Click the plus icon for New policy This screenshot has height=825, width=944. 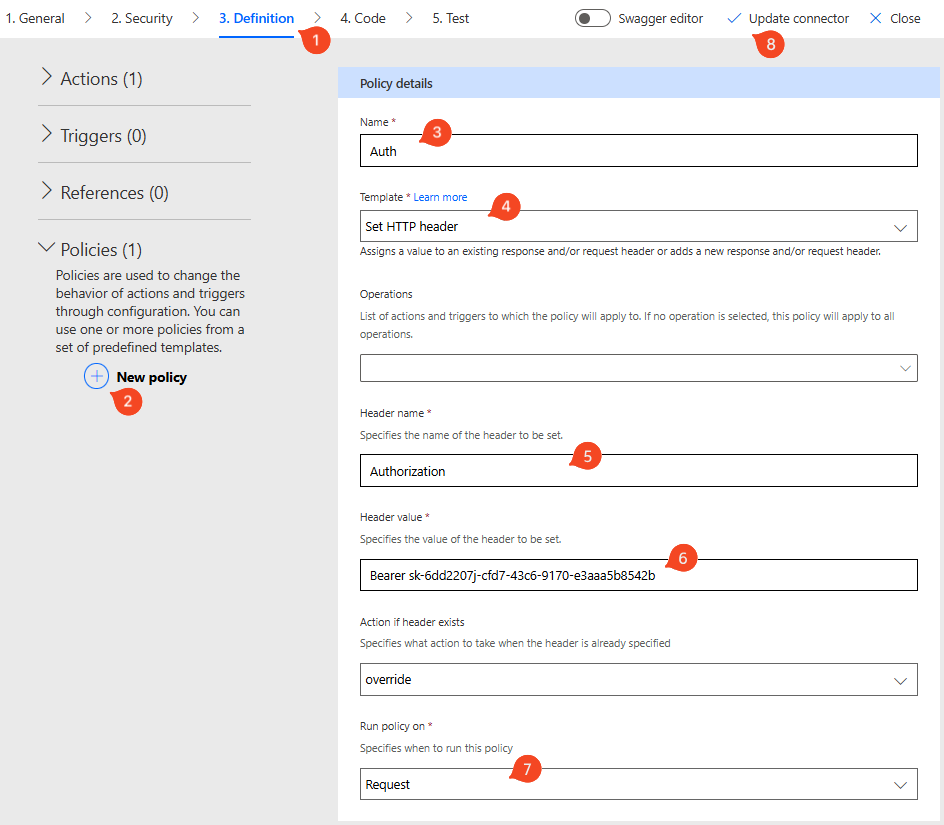pos(96,377)
